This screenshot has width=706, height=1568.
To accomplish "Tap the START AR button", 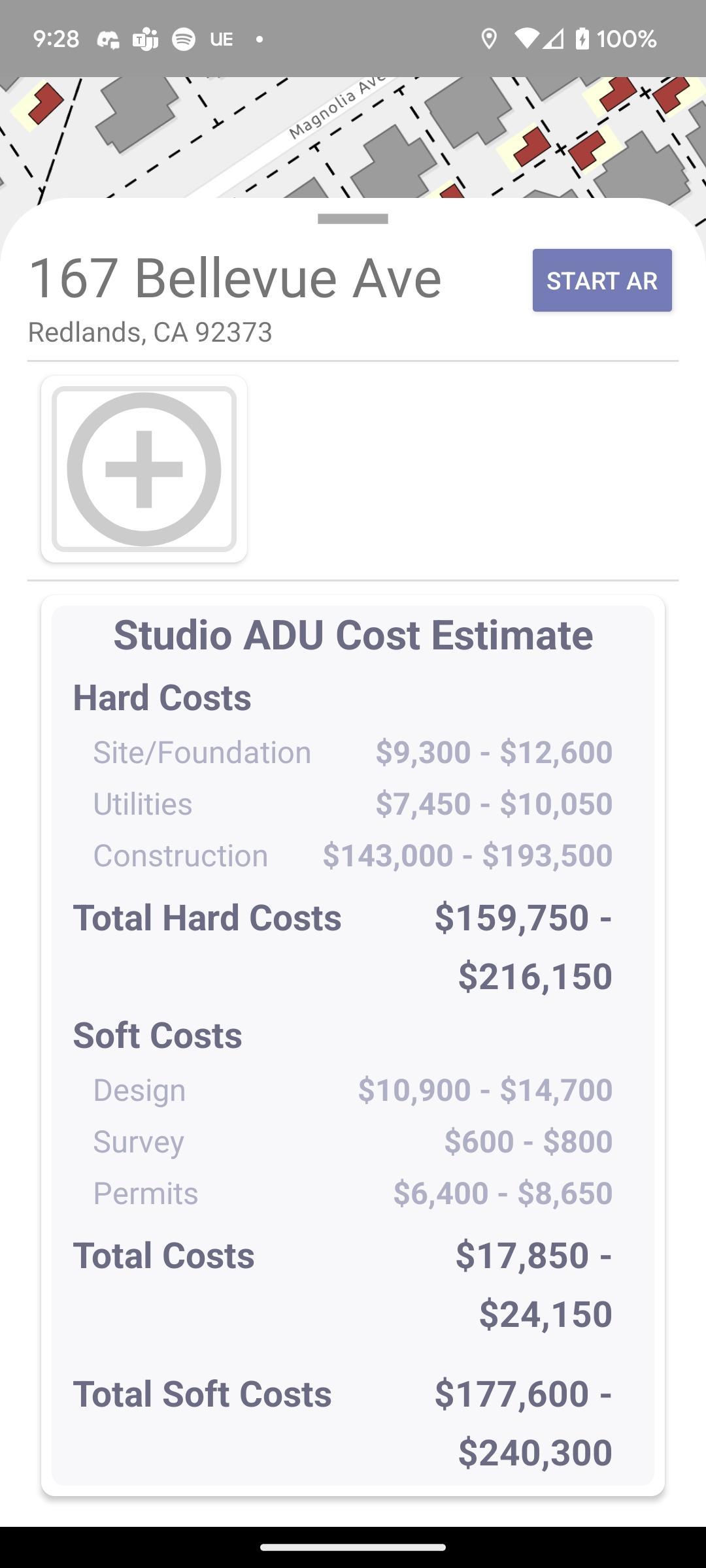I will tap(602, 280).
